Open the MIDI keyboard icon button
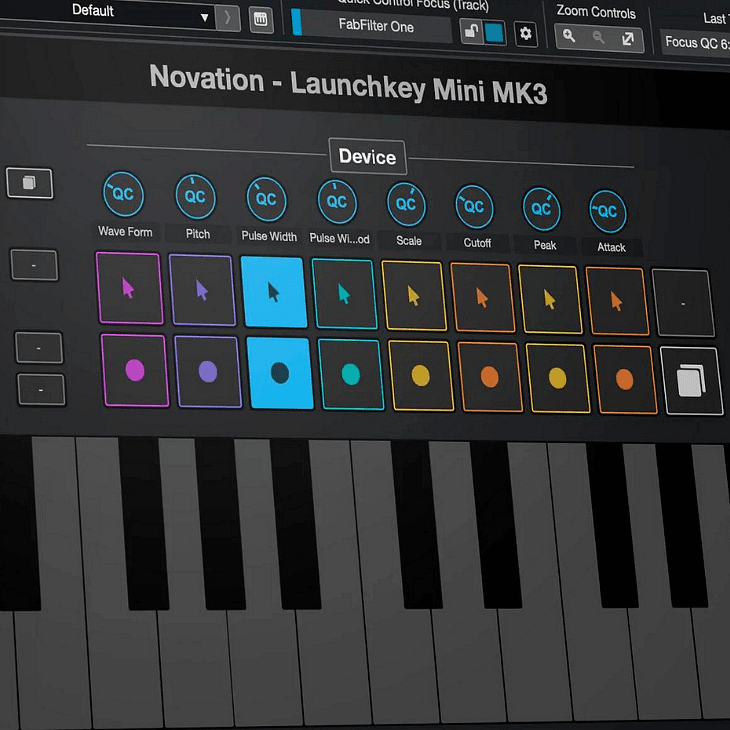Screen dimensions: 730x730 (x=261, y=20)
